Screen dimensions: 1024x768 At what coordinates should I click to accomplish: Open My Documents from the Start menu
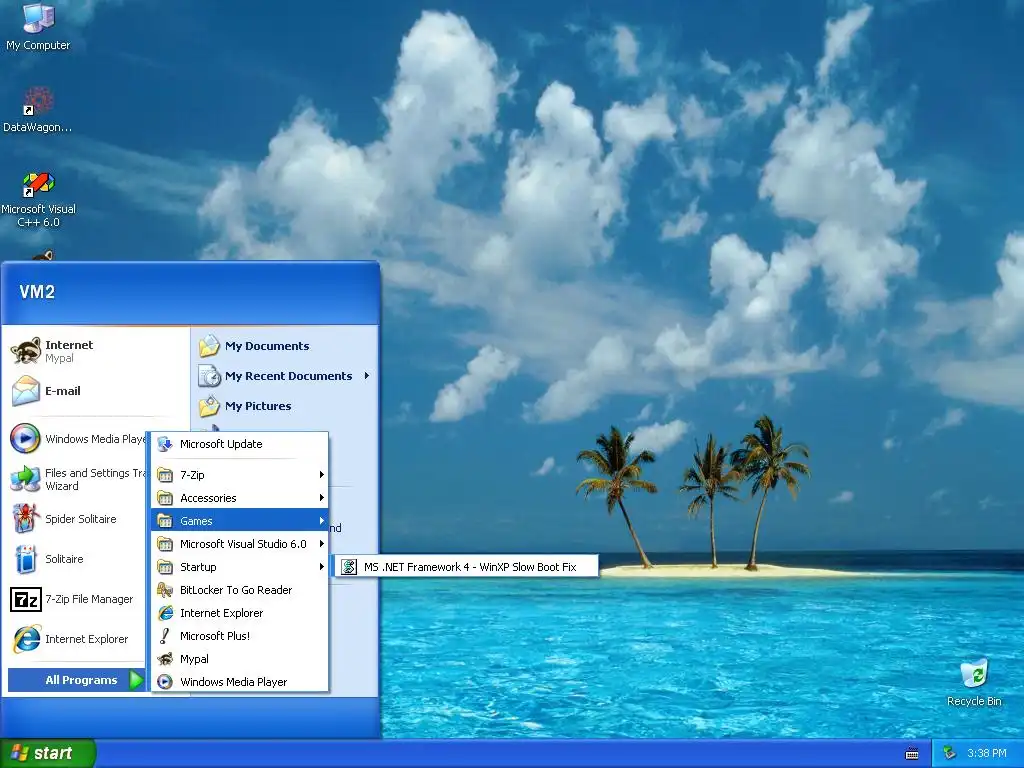coord(285,345)
